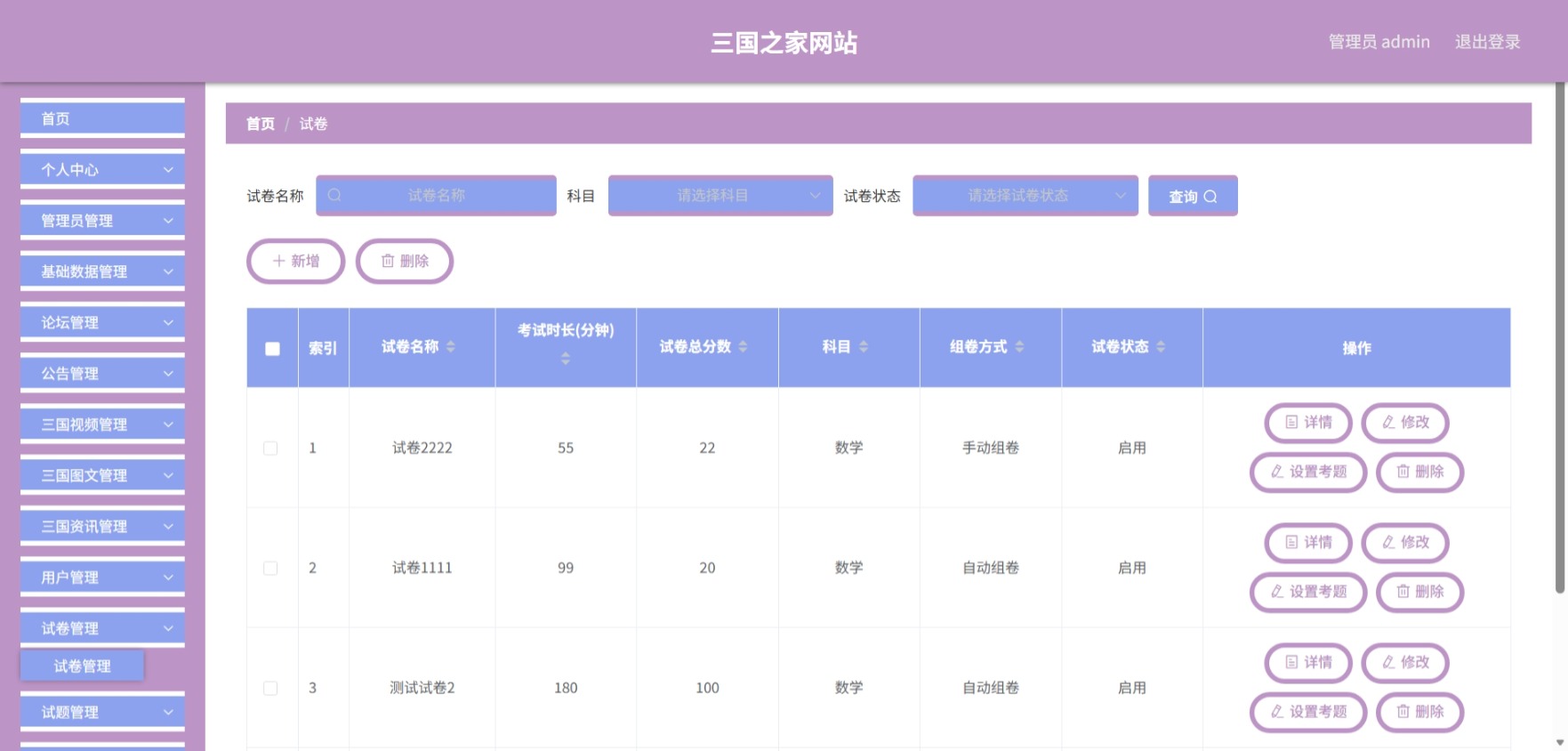Screen dimensions: 1568x751
Task: Expand 管理员管理 sidebar menu
Action: [102, 221]
